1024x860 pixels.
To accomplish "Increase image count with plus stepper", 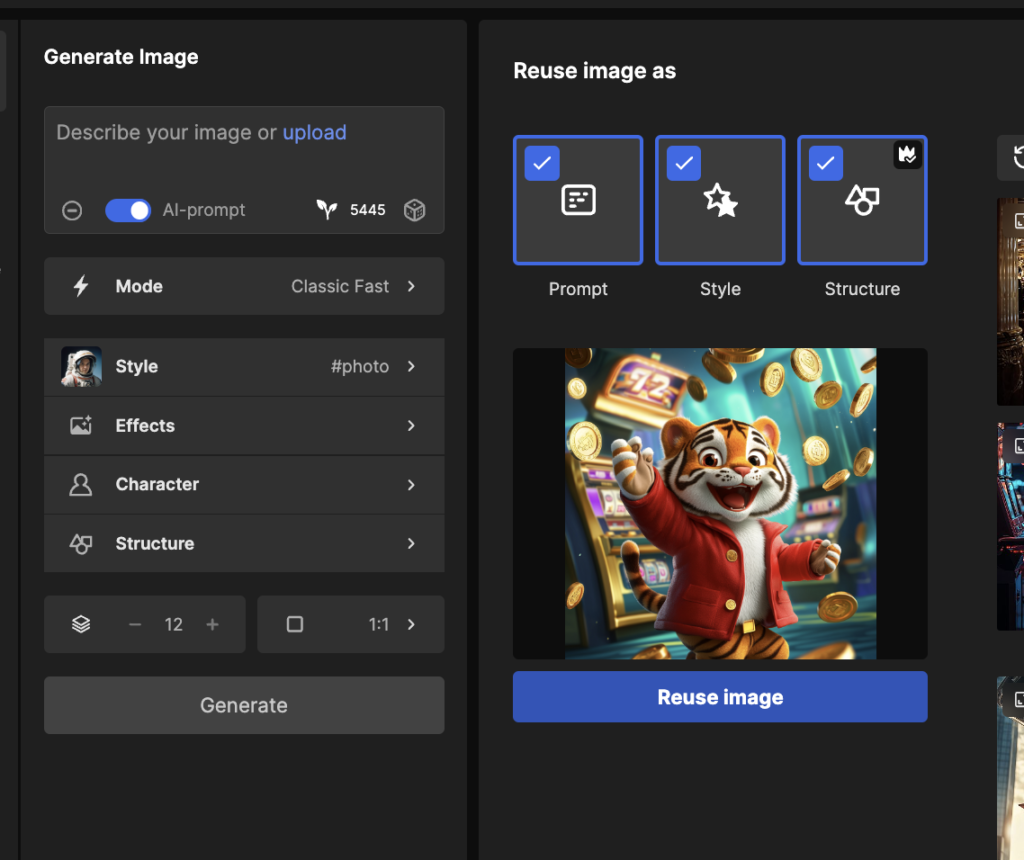I will click(212, 624).
